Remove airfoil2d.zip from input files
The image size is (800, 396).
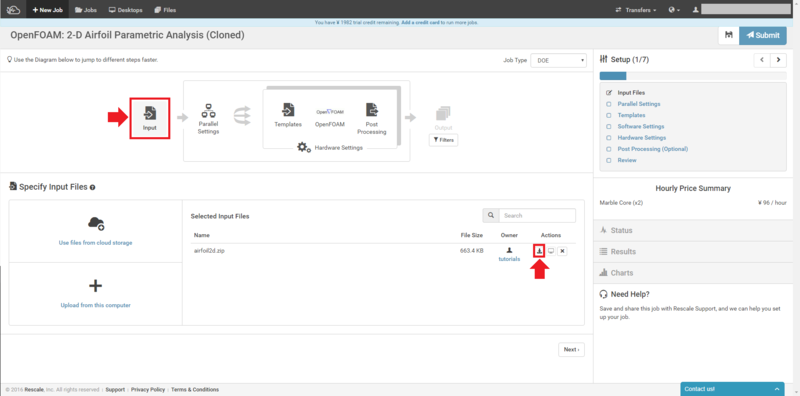(562, 251)
